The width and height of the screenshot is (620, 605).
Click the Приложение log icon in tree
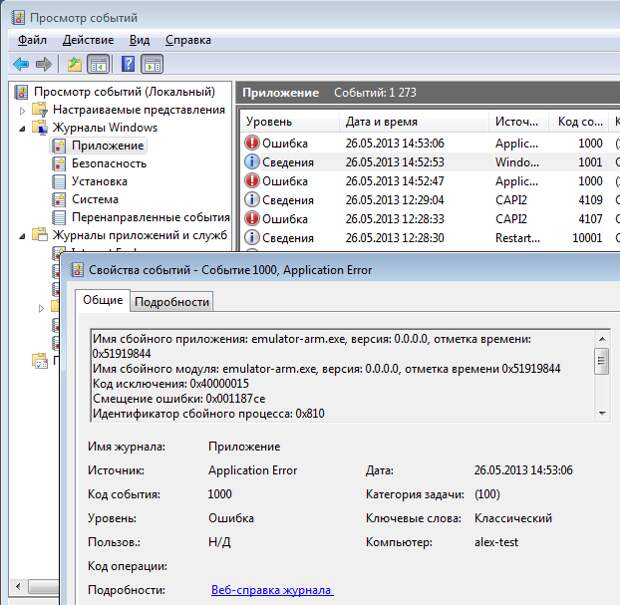[x=59, y=146]
